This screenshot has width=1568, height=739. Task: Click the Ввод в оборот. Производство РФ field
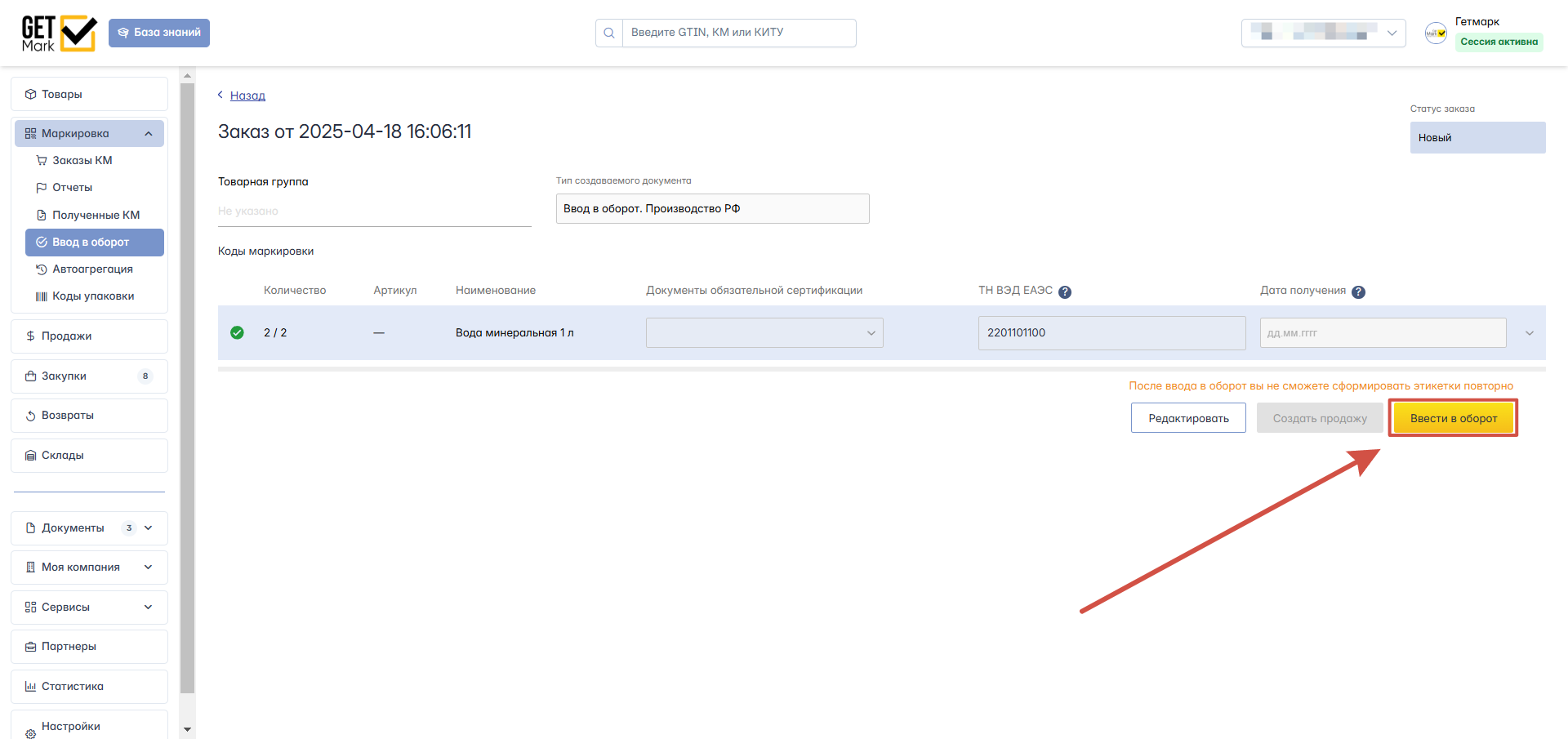712,209
